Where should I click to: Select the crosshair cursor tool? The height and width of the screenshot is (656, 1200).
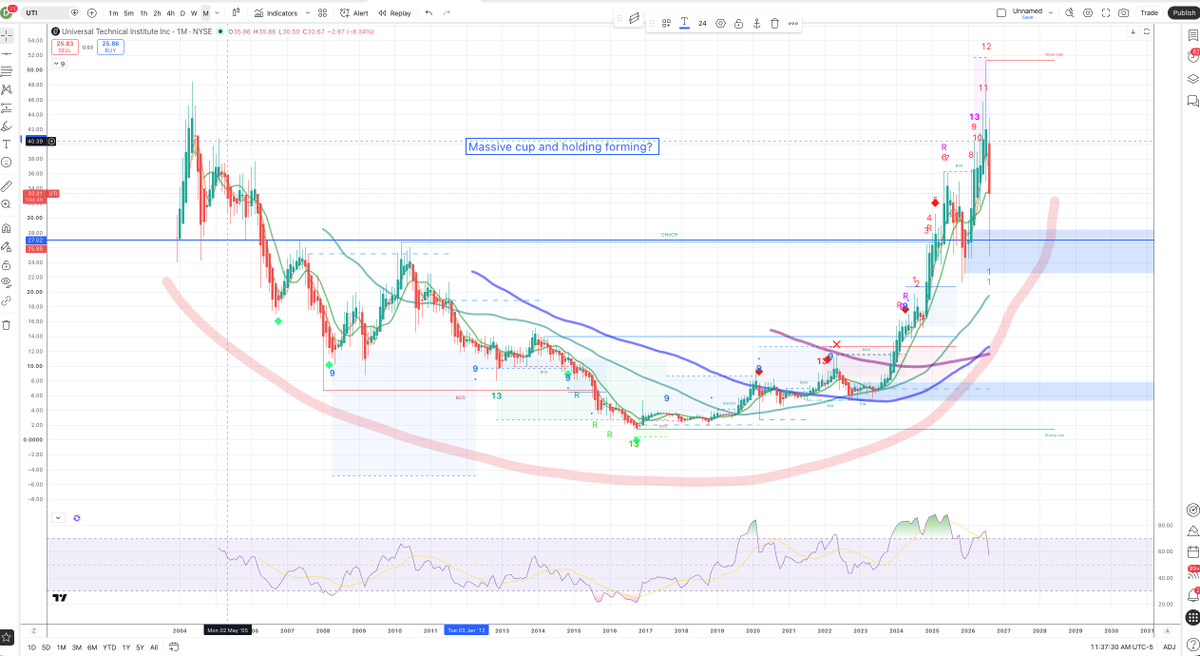point(7,34)
